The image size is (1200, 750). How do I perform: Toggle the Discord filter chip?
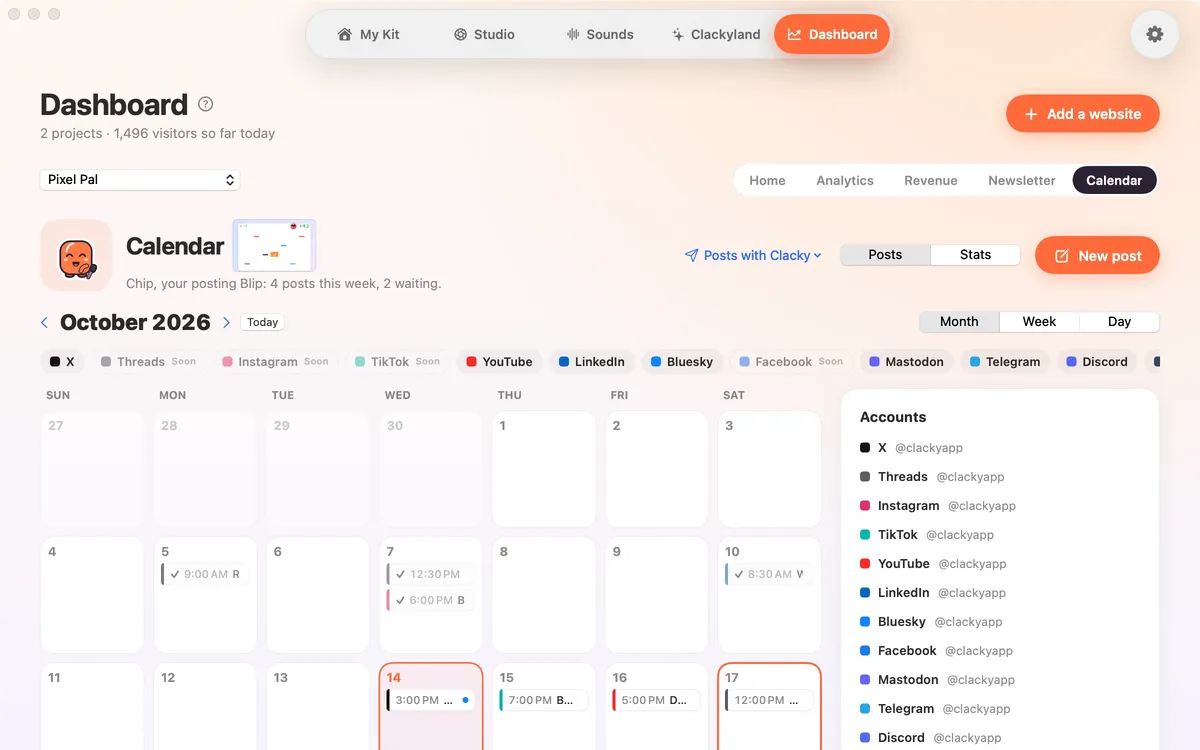click(1097, 362)
